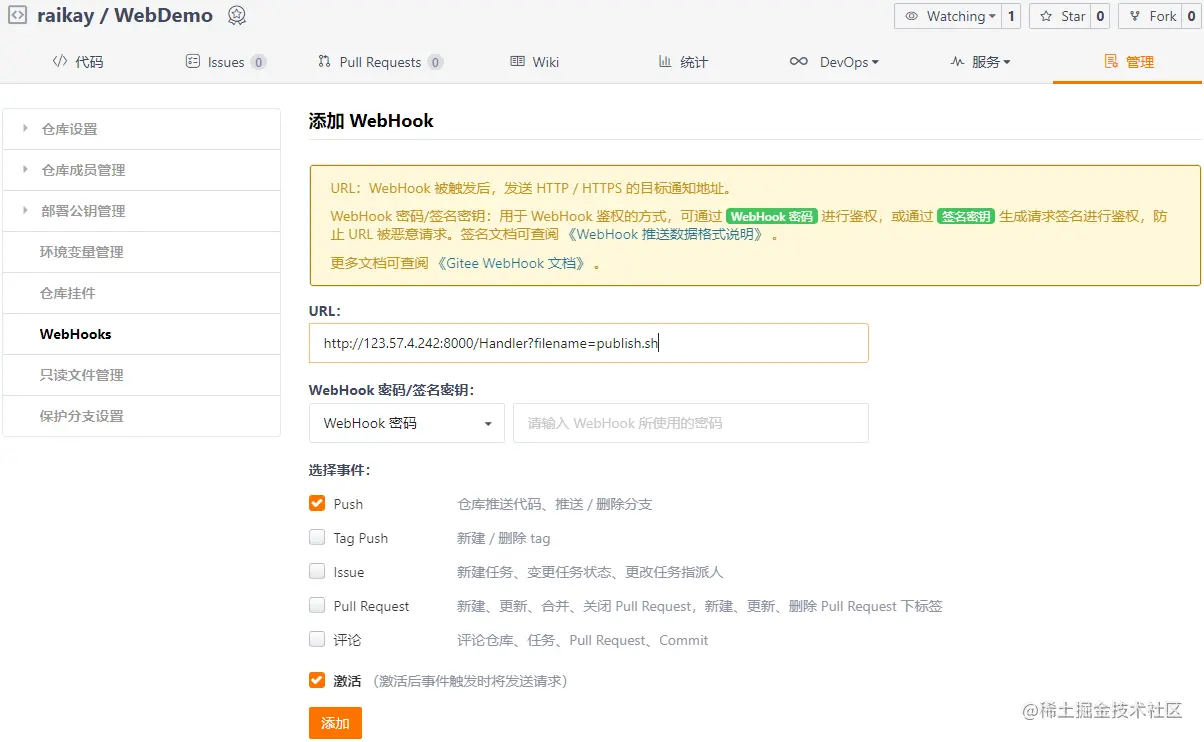Open 仓库挂件 in the sidebar
Screen dimensions: 1204x742
(x=141, y=293)
